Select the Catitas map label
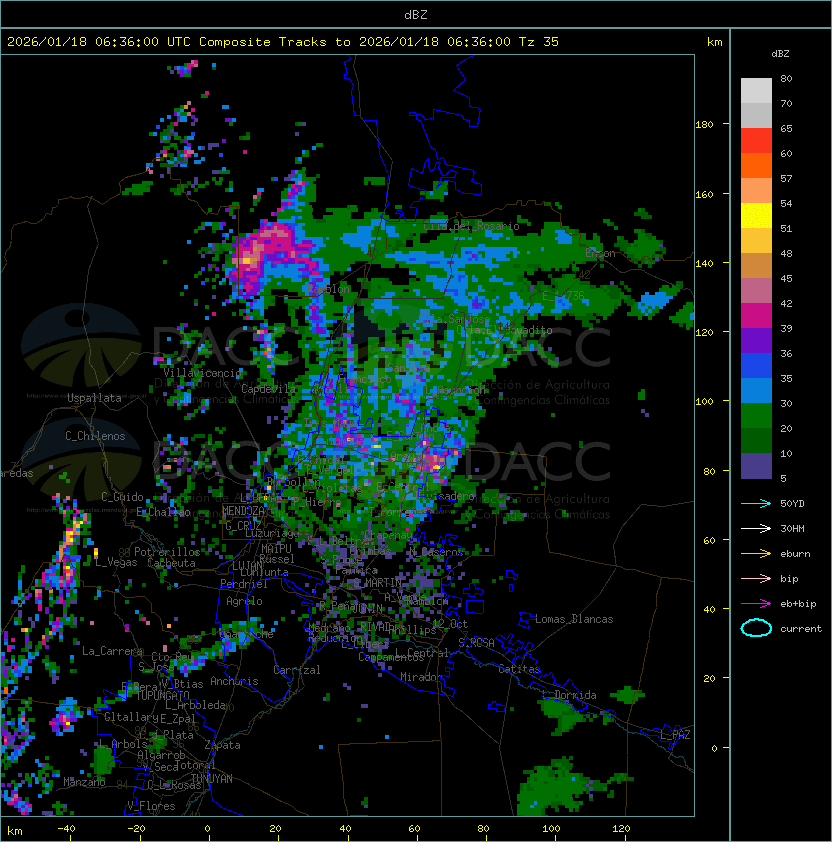Image resolution: width=832 pixels, height=842 pixels. pos(519,669)
